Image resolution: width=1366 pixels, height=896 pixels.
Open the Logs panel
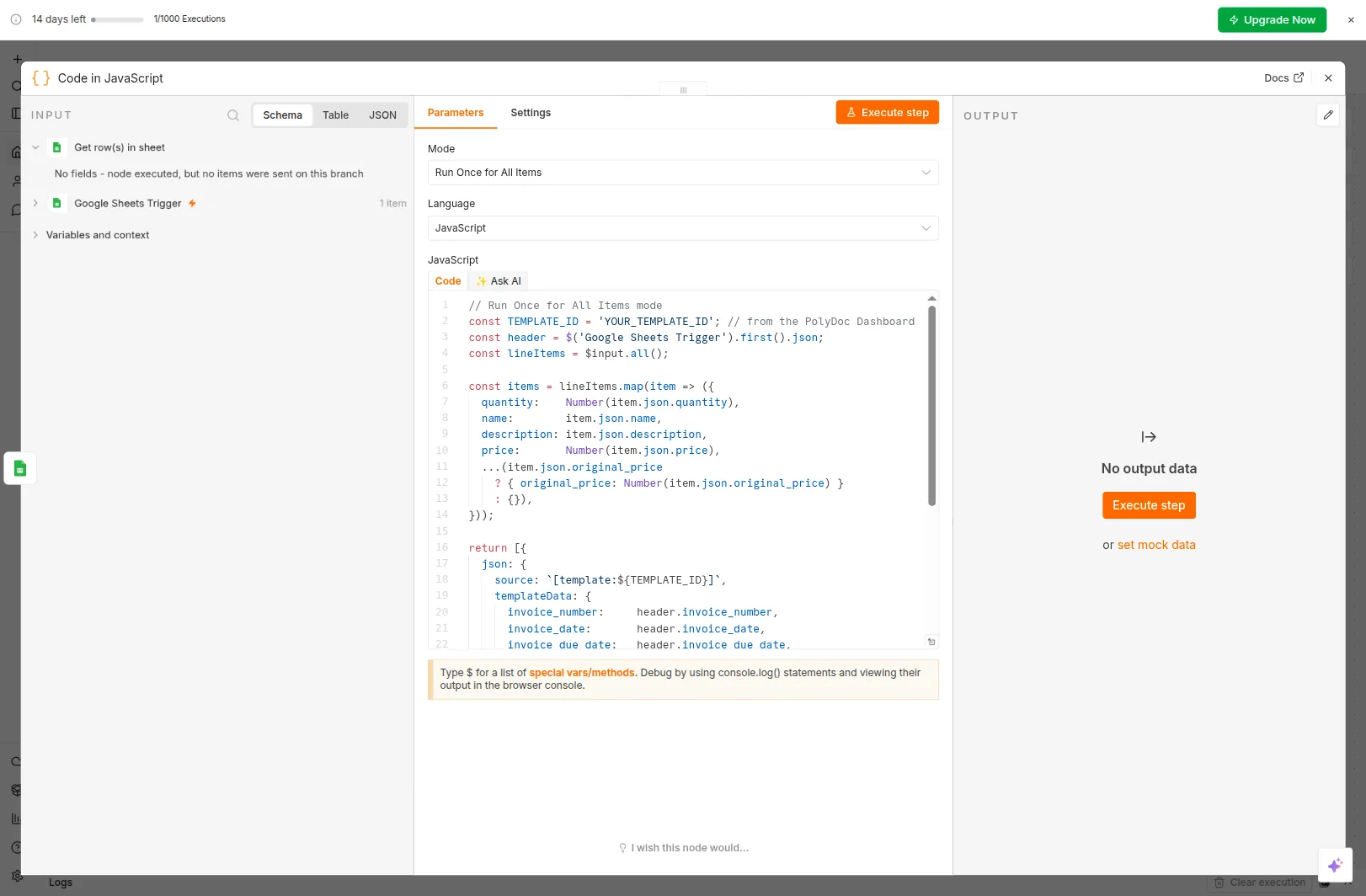tap(61, 883)
